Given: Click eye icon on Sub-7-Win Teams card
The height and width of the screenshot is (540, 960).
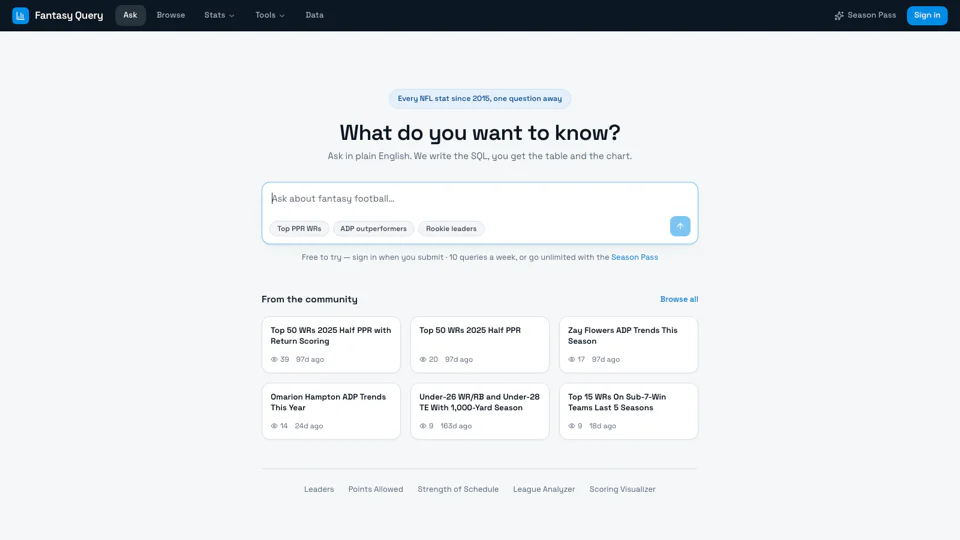Looking at the screenshot, I should pos(572,426).
